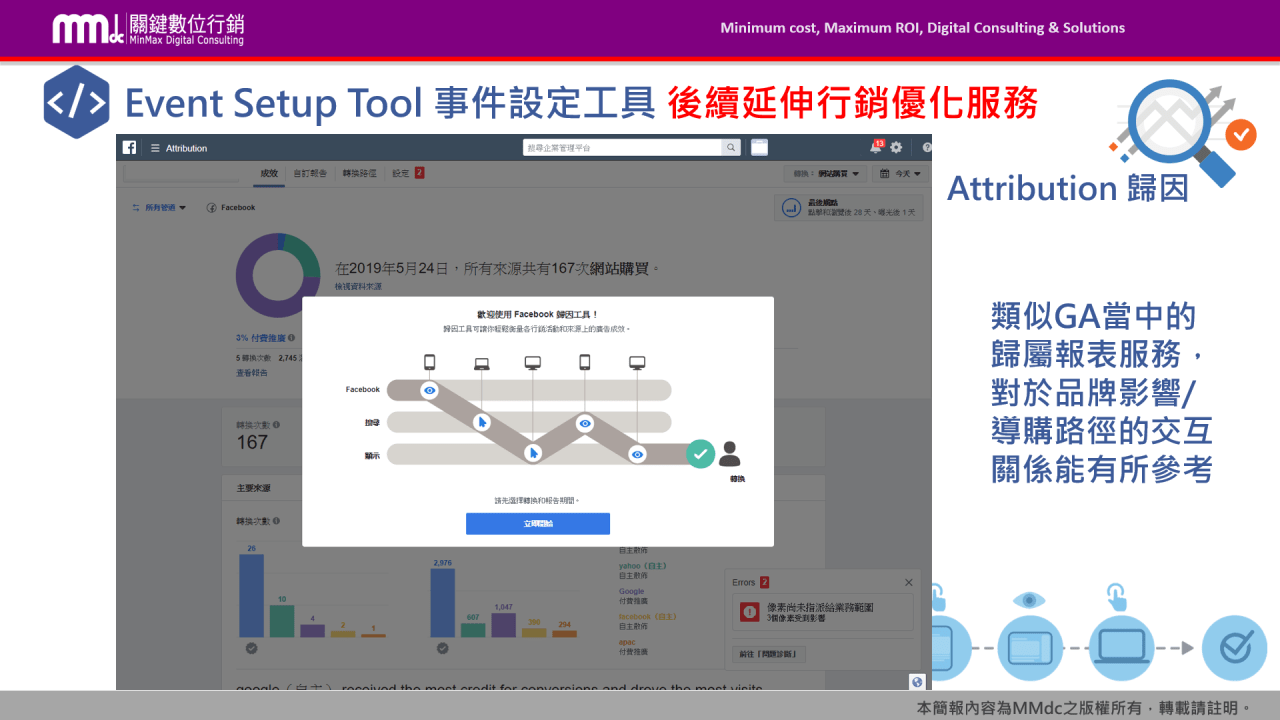Open the settings gear in the top bar

pyautogui.click(x=894, y=147)
